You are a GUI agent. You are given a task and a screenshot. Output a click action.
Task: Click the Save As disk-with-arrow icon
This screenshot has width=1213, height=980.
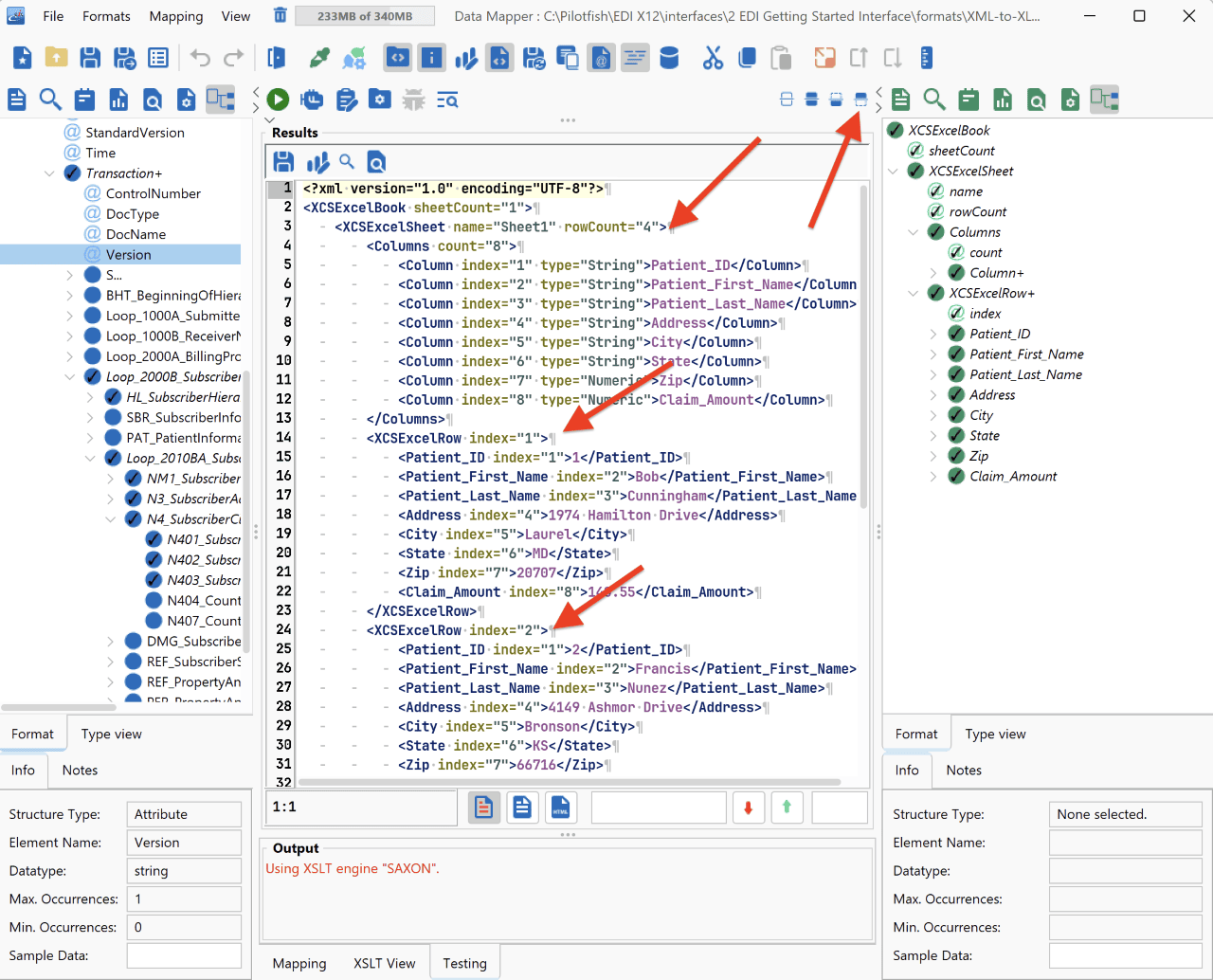tap(124, 58)
